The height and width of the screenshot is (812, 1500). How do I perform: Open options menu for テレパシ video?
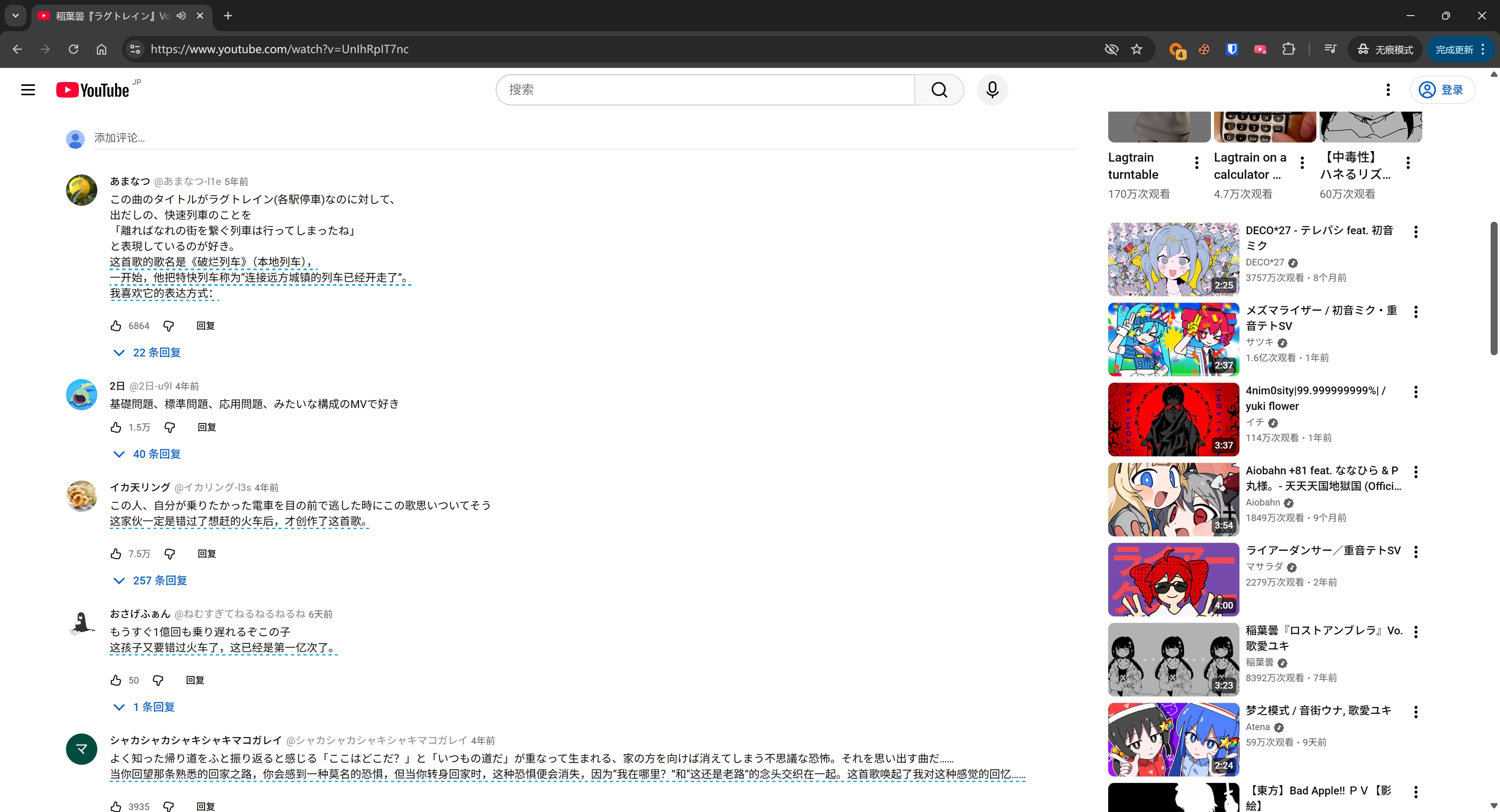[x=1416, y=231]
